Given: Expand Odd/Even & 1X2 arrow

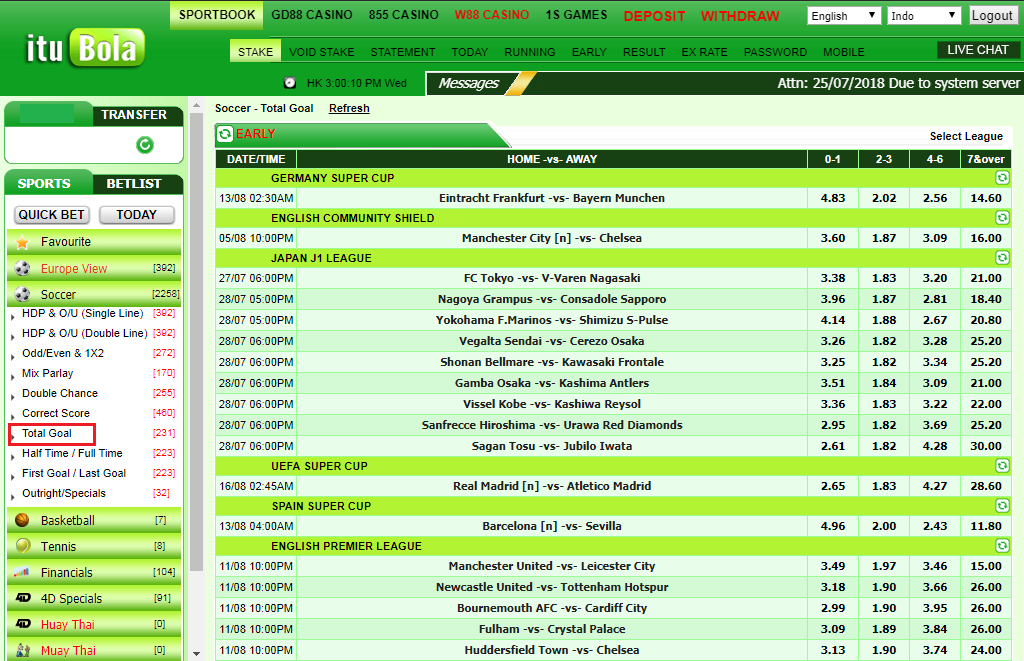Looking at the screenshot, I should click(13, 357).
